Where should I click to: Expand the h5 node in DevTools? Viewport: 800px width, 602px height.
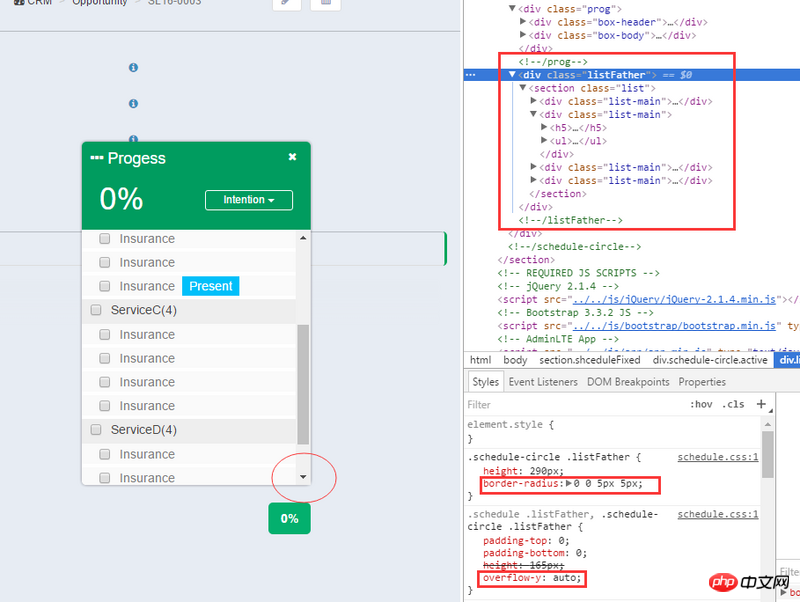[544, 127]
